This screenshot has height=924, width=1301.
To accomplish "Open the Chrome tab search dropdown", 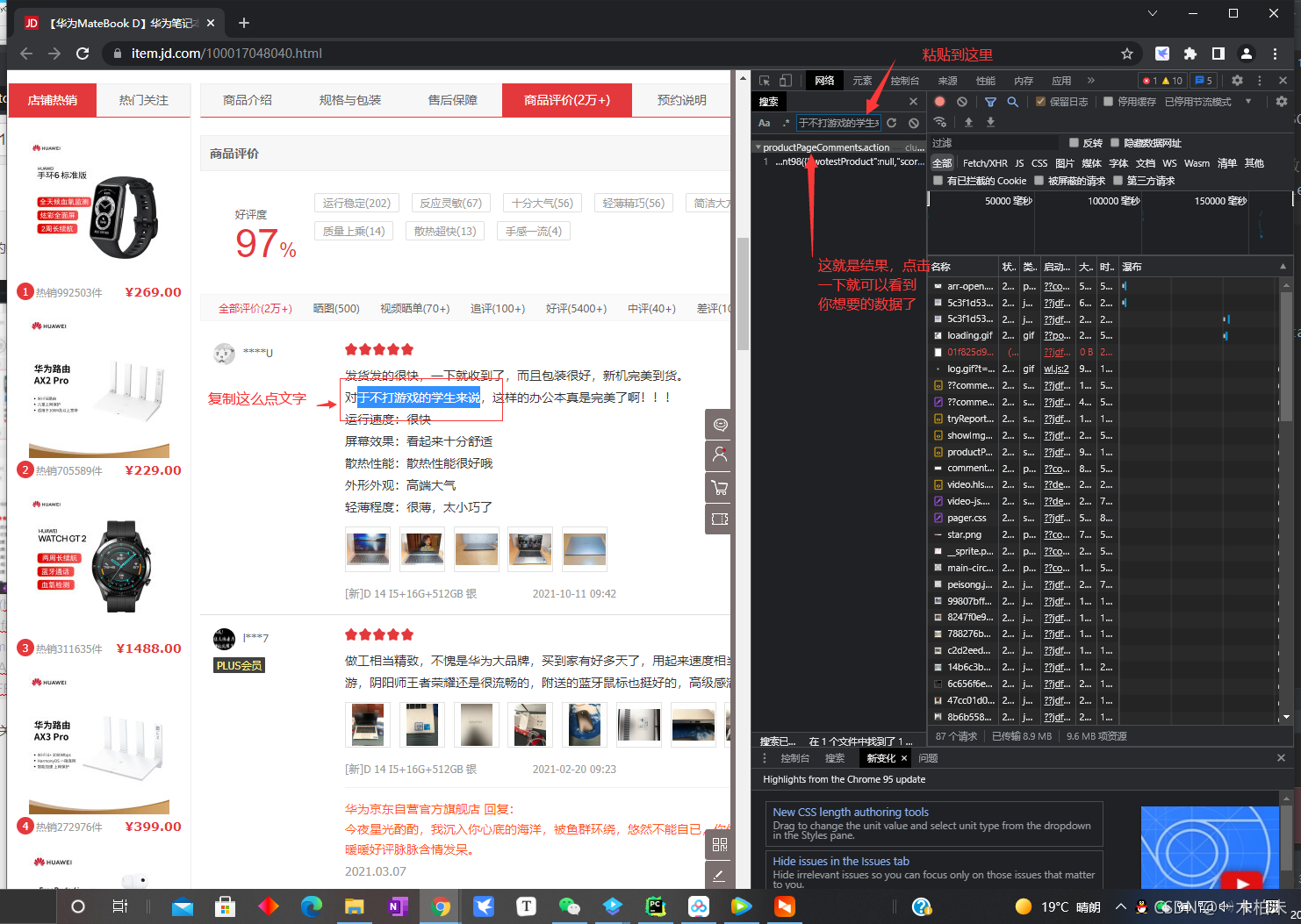I will 1153,13.
